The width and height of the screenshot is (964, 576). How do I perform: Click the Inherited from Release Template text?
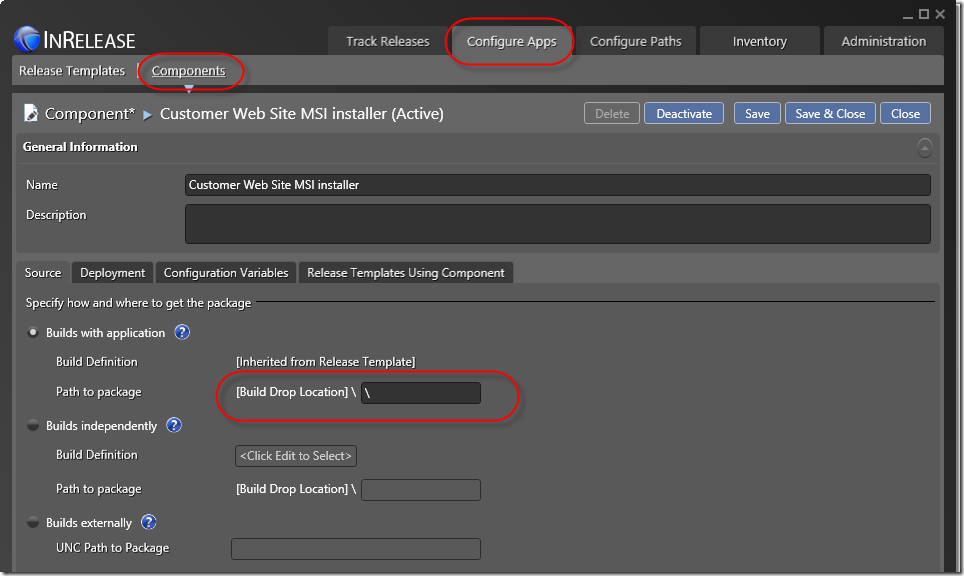coord(326,361)
